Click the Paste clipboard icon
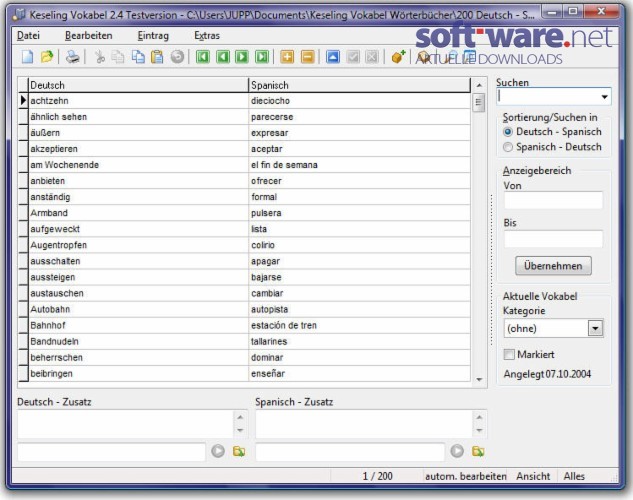This screenshot has height=500, width=633. 157,56
